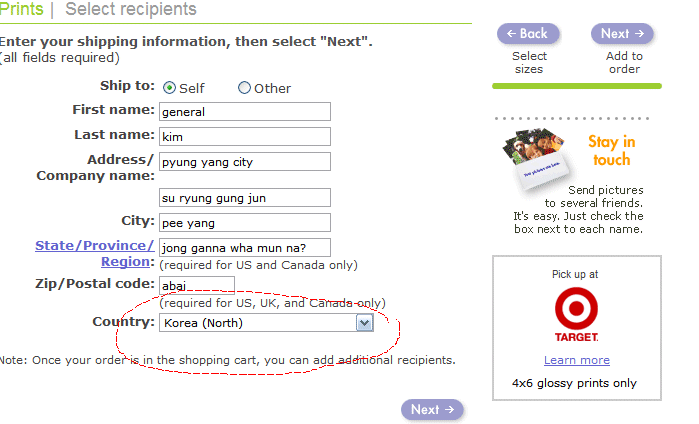Click into the First name field
Screen dimensions: 699x424
[244, 111]
